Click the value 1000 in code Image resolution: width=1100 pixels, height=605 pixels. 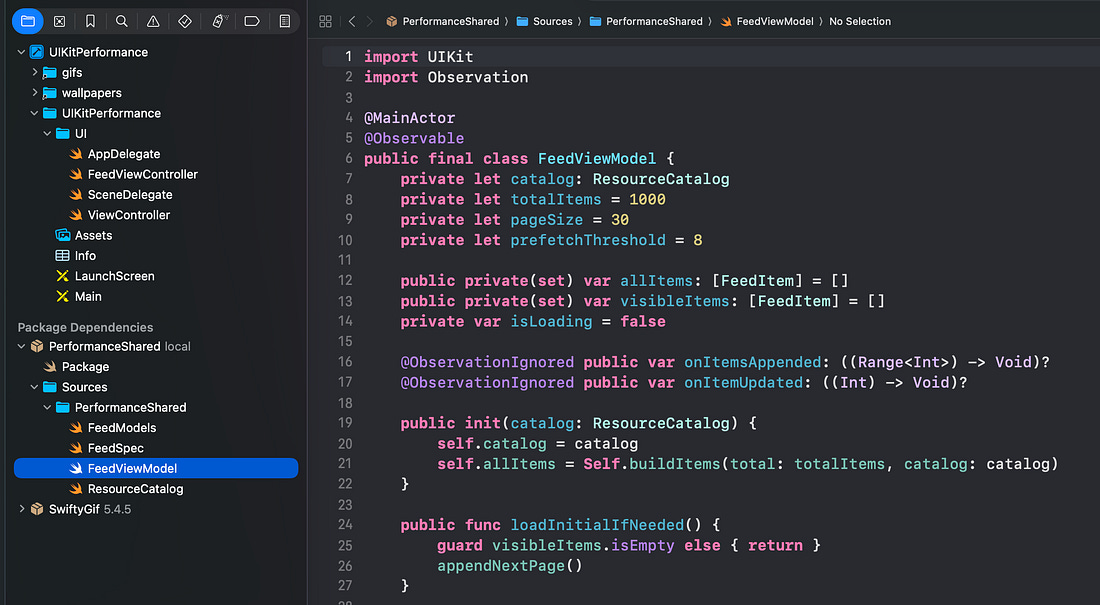point(648,199)
